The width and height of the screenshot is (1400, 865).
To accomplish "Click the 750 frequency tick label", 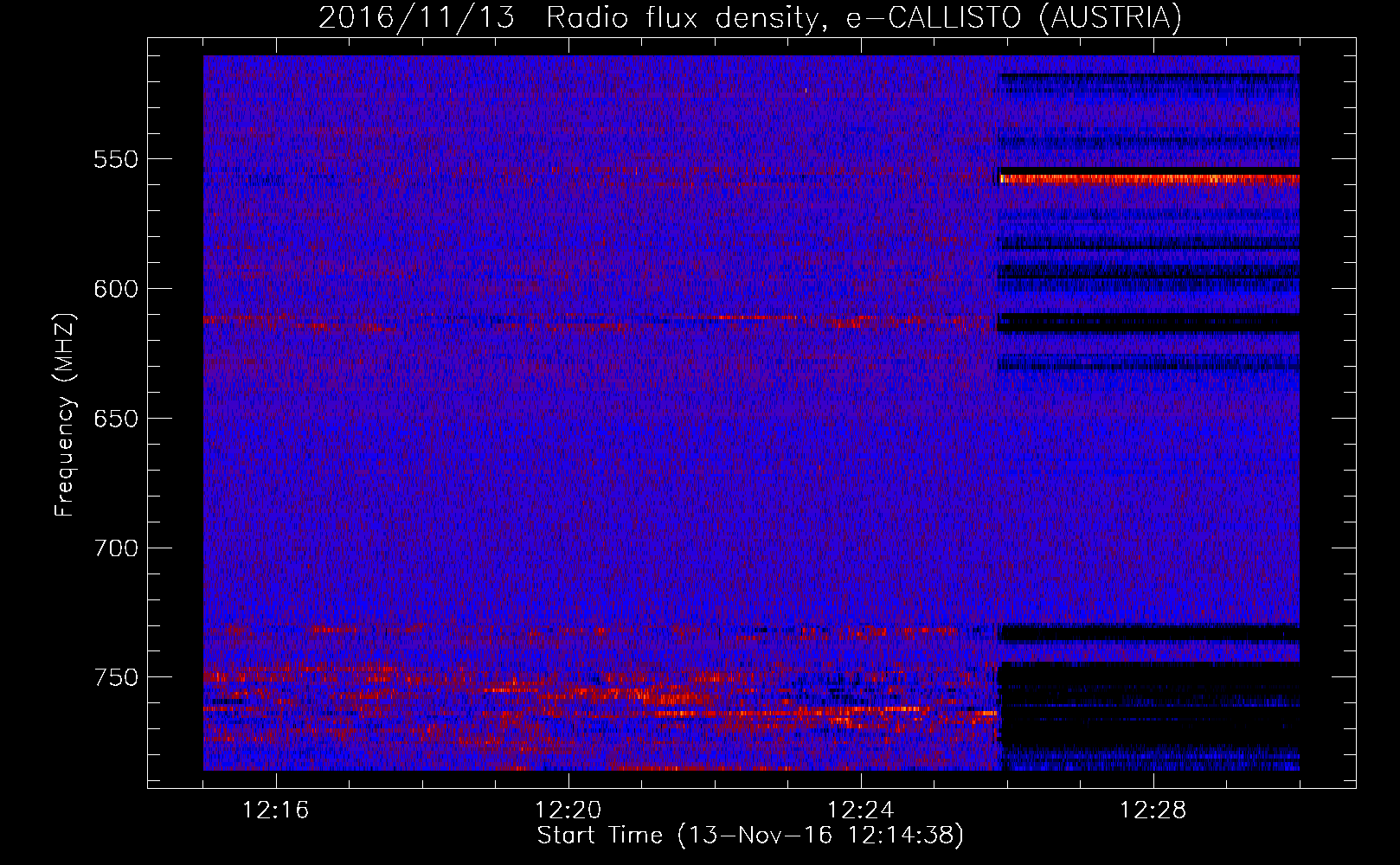I will click(x=116, y=677).
